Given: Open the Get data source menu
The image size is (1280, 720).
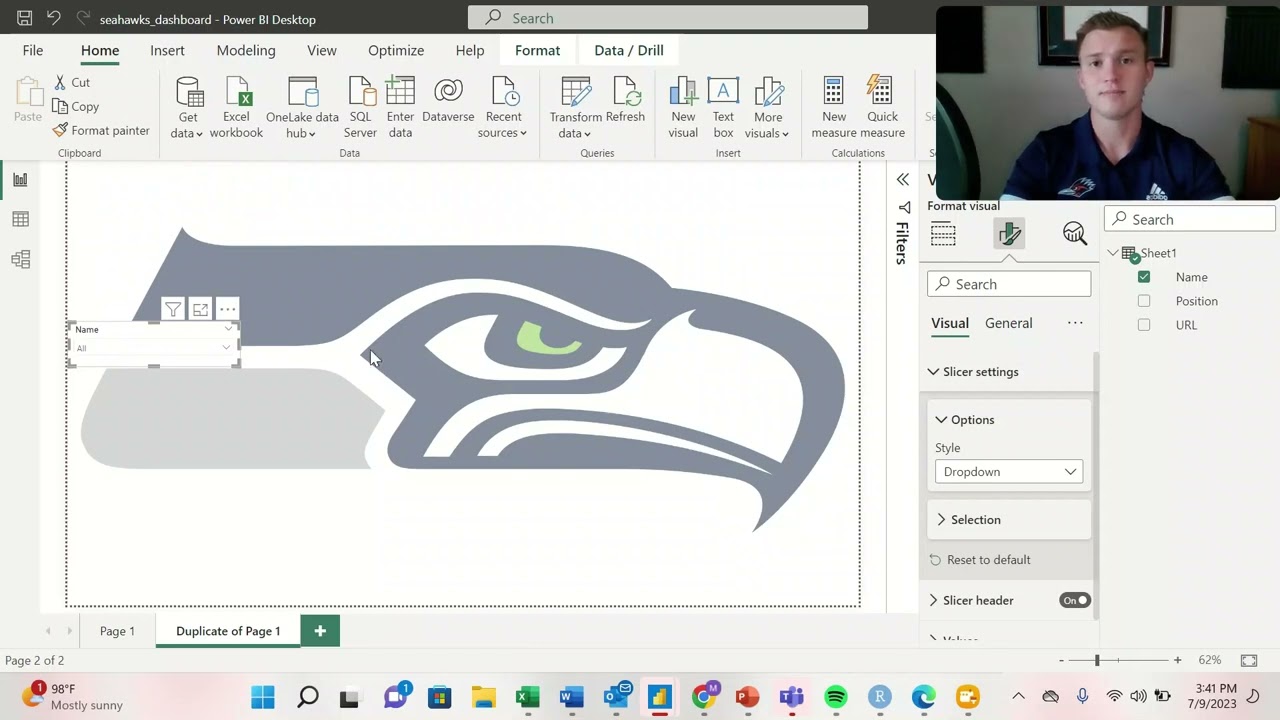Looking at the screenshot, I should [x=188, y=108].
